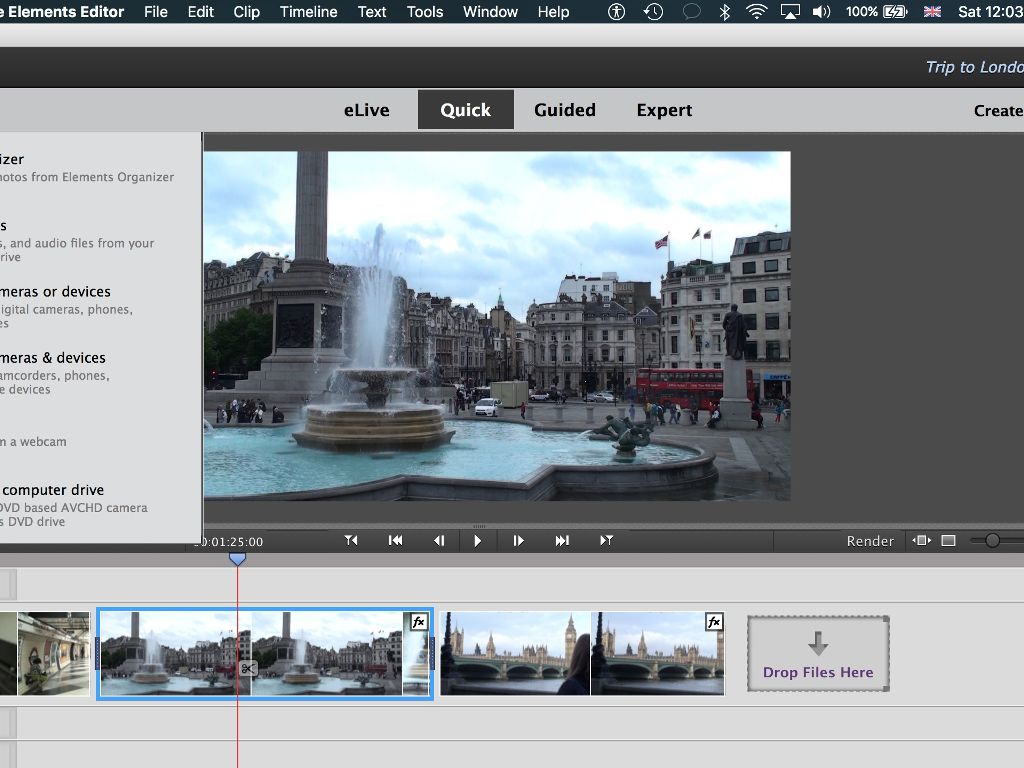Viewport: 1024px width, 768px height.
Task: Click the Drop Files Here placeholder
Action: pos(818,654)
